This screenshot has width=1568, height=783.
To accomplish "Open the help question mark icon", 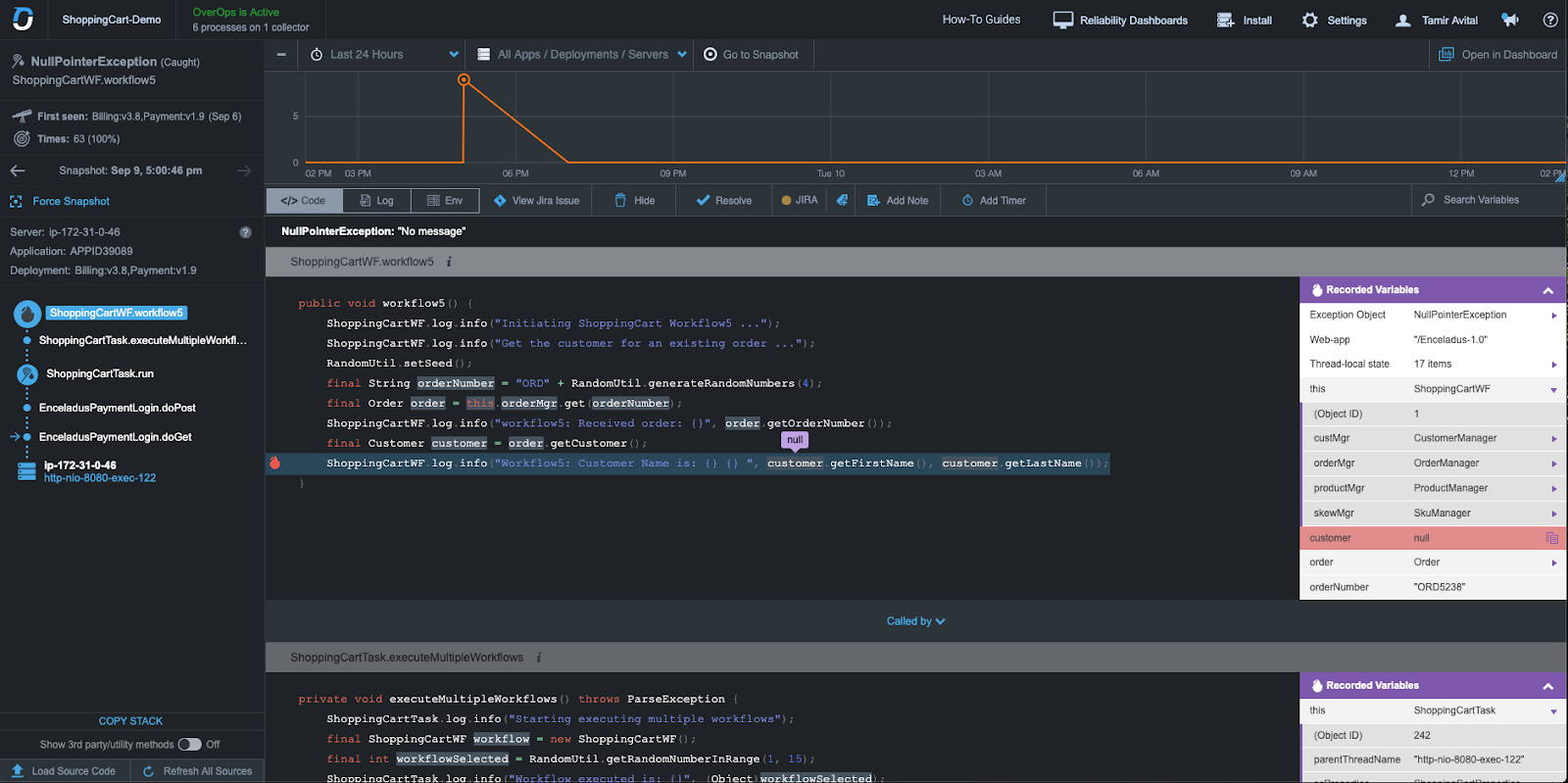I will pyautogui.click(x=1550, y=20).
